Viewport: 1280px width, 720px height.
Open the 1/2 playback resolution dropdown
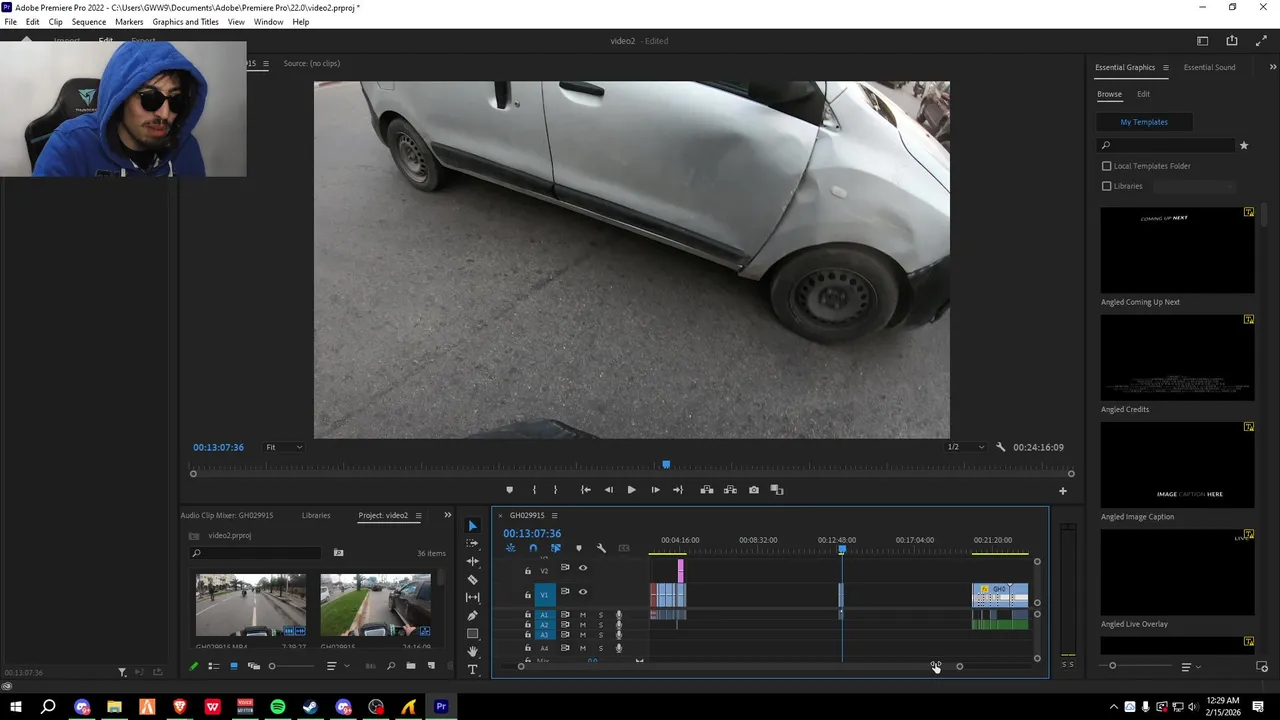coord(966,447)
